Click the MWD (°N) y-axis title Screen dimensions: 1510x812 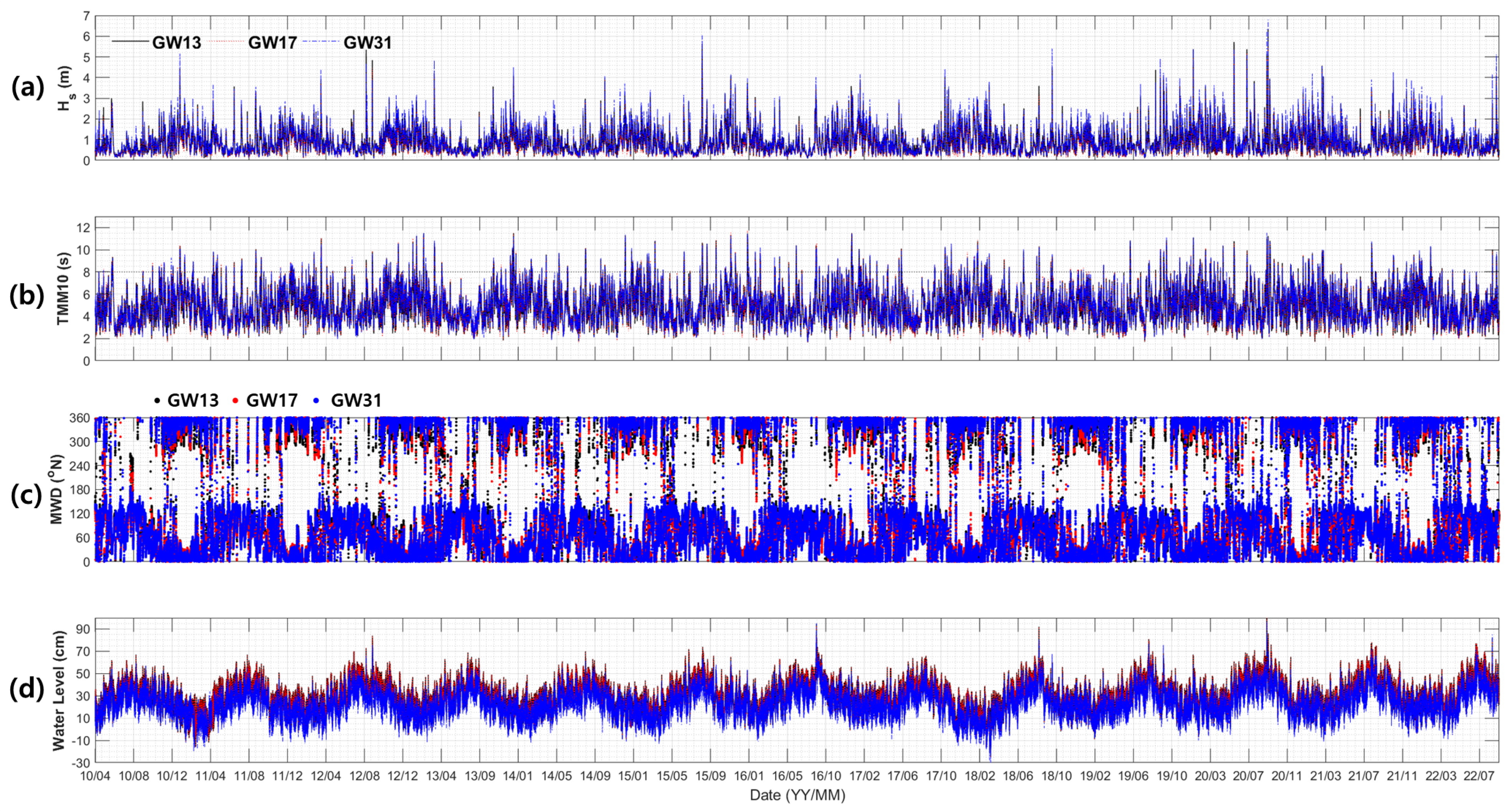click(56, 489)
